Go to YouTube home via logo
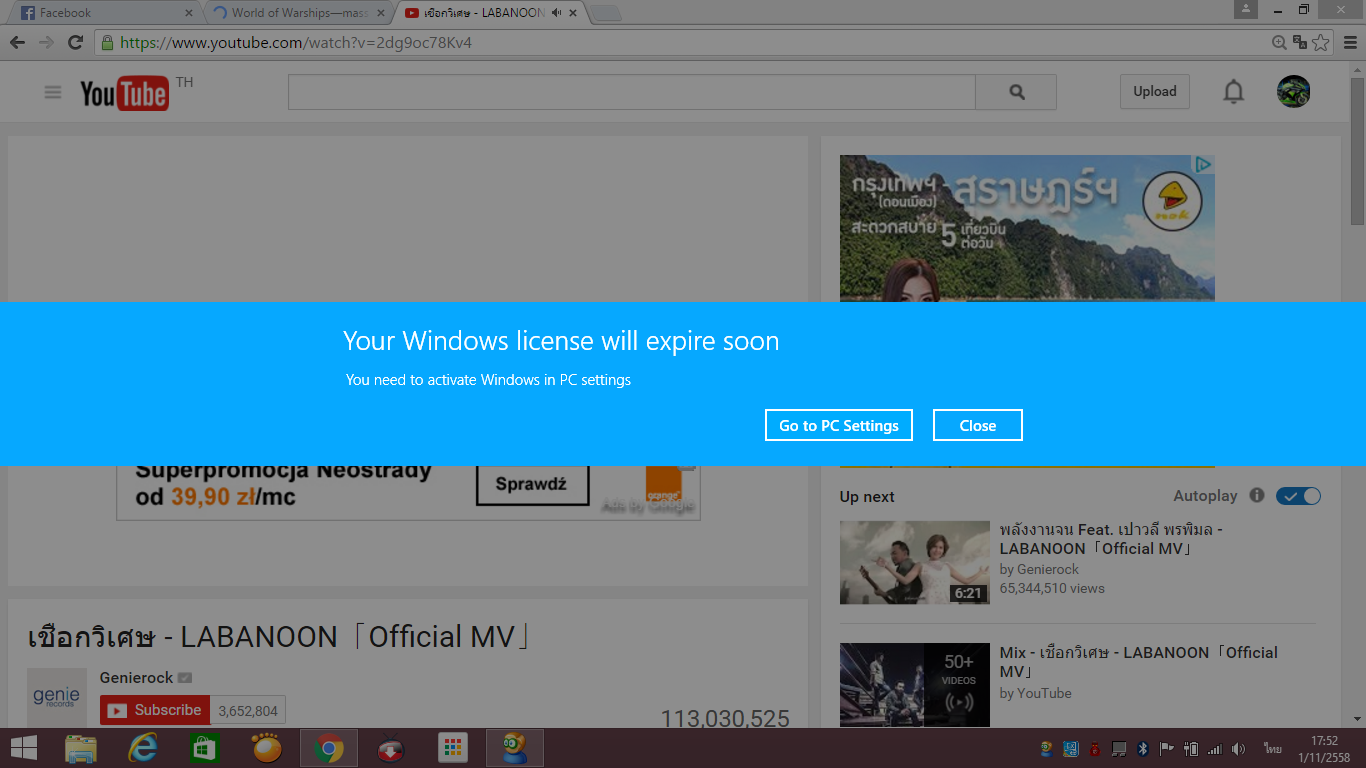This screenshot has width=1366, height=768. [x=124, y=93]
